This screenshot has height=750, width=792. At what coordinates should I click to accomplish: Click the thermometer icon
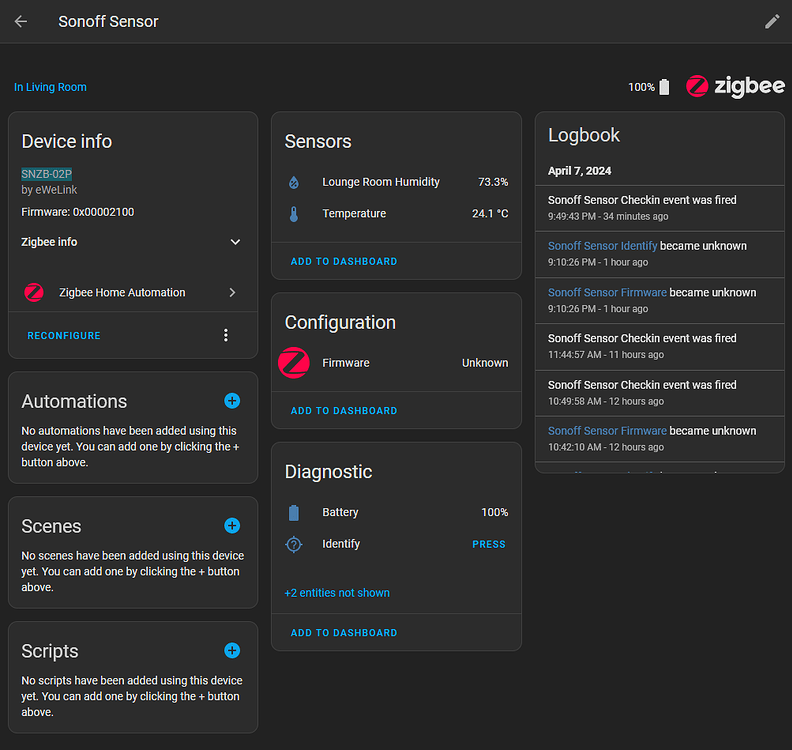[294, 214]
